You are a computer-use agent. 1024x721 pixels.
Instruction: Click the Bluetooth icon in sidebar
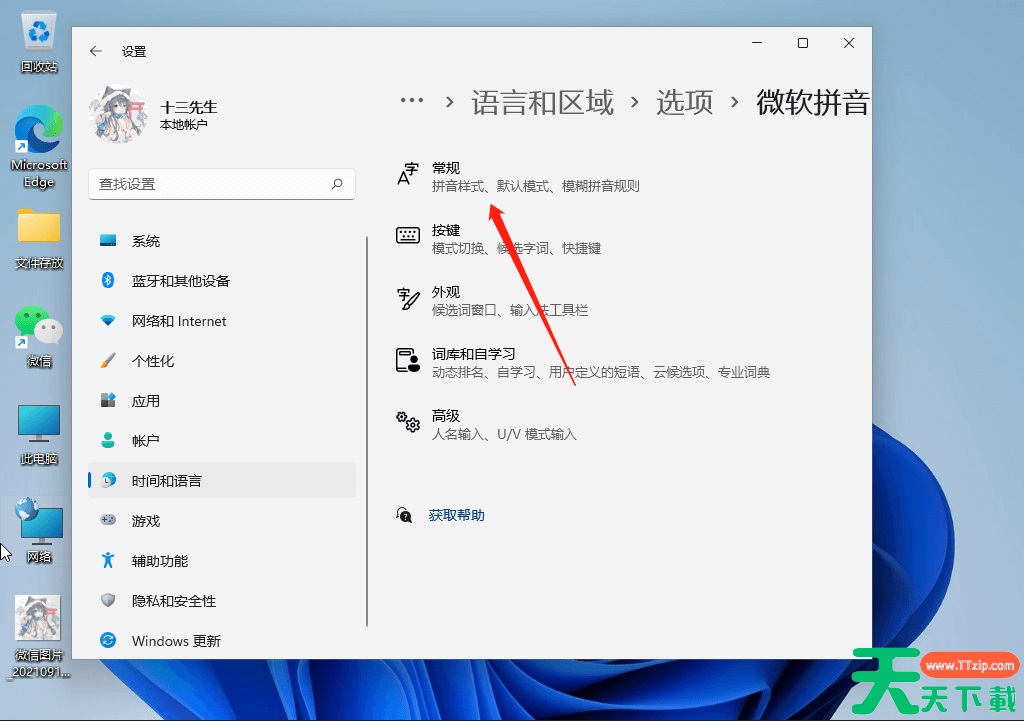[x=108, y=281]
